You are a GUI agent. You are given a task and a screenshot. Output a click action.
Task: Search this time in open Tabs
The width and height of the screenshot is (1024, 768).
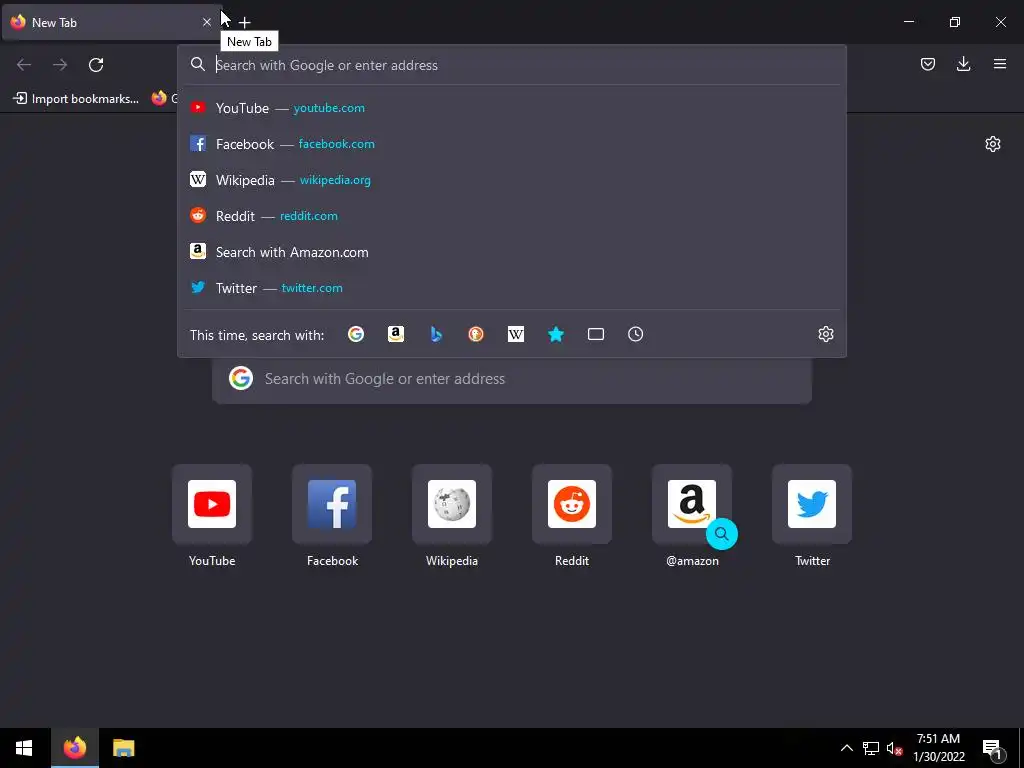[x=596, y=334]
